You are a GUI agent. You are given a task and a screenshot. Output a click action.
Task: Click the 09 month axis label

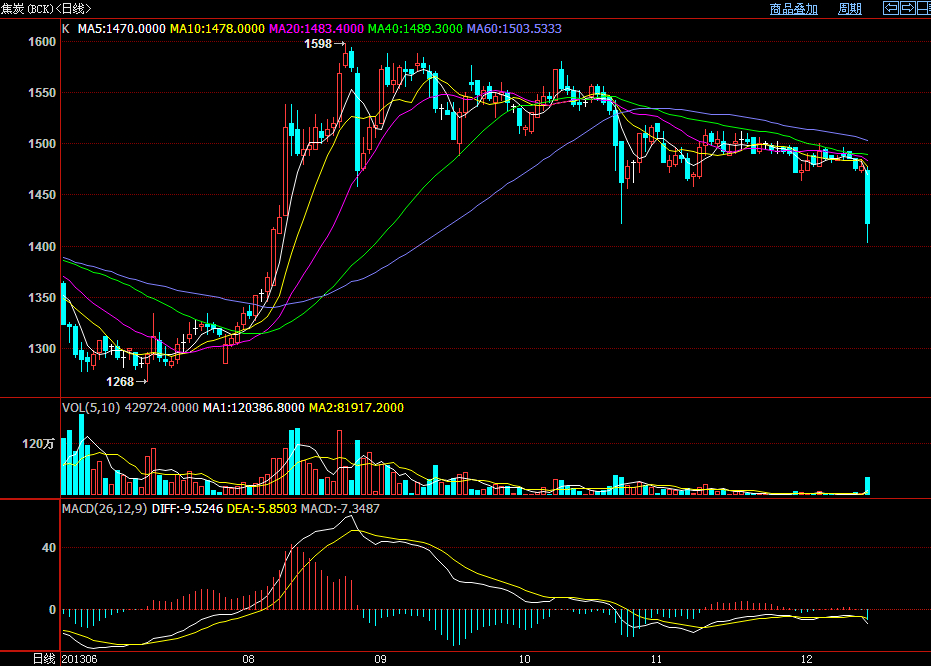(380, 659)
